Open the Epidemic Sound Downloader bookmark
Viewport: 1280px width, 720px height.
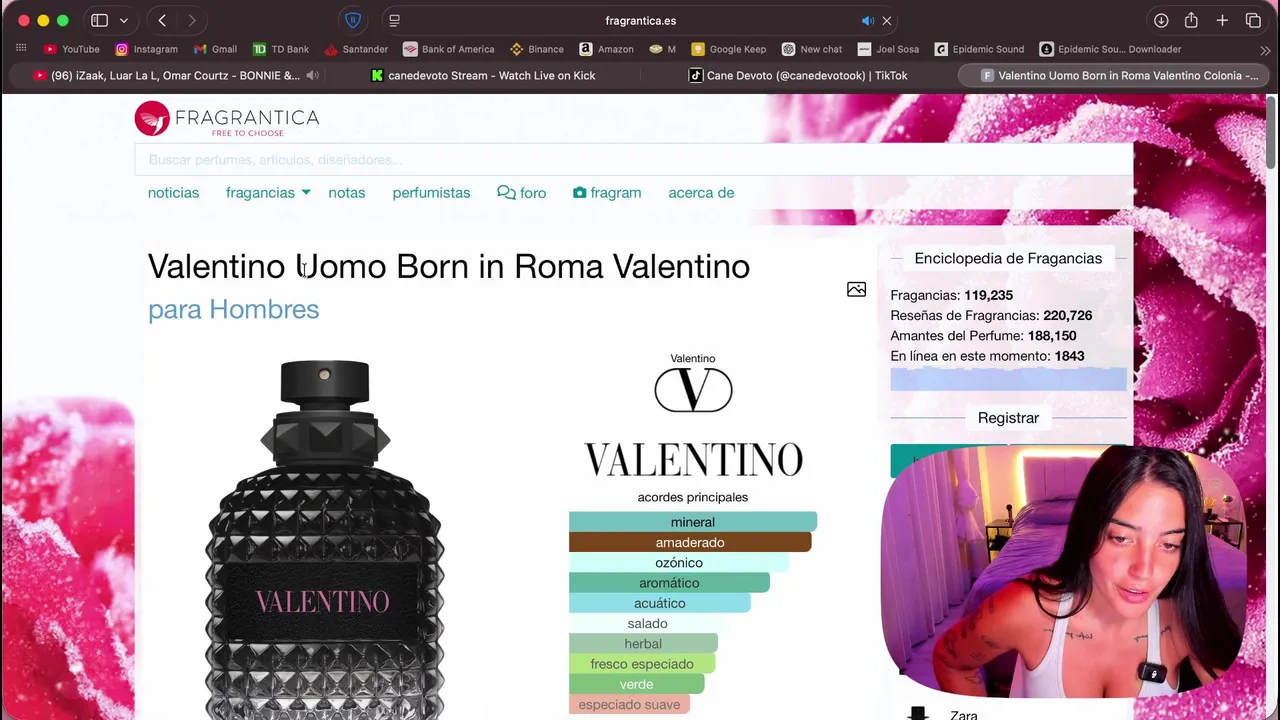(1110, 49)
